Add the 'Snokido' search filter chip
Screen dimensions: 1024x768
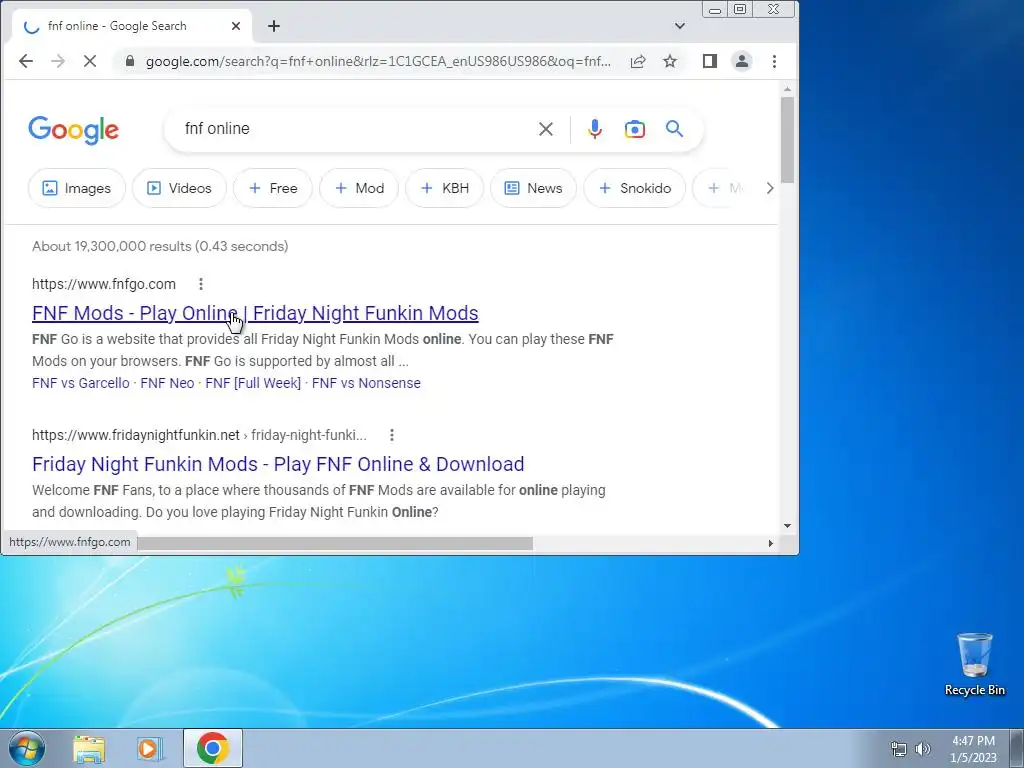635,188
